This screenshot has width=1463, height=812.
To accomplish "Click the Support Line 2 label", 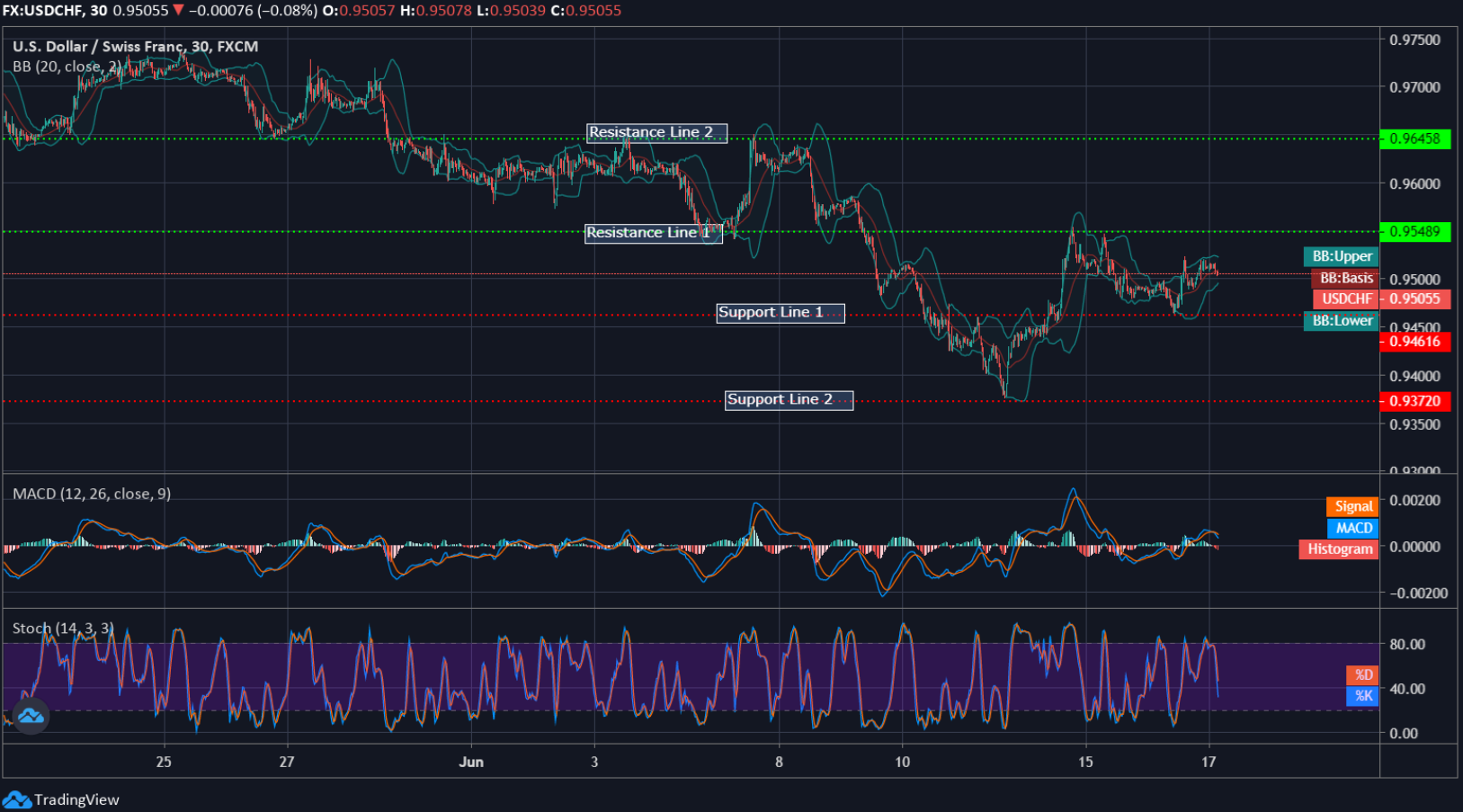I will click(x=788, y=399).
